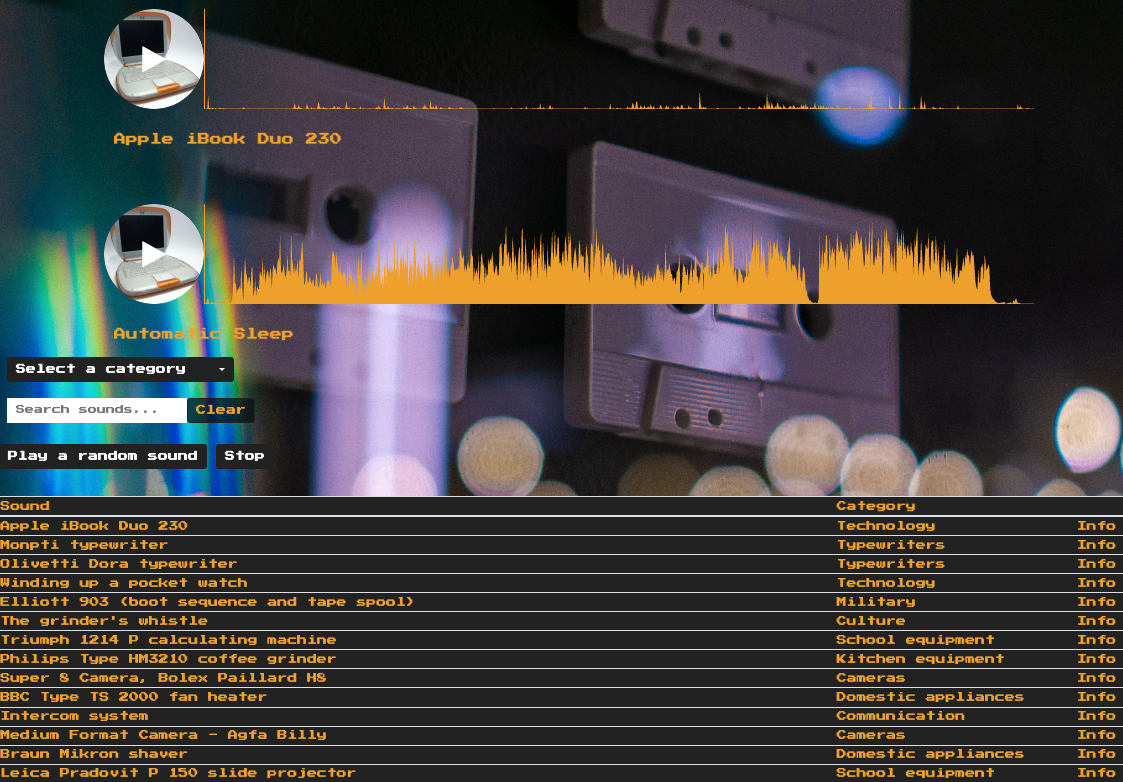Play the Apple iBook Duo 230 sound
Screen dimensions: 1123x782
tap(153, 59)
